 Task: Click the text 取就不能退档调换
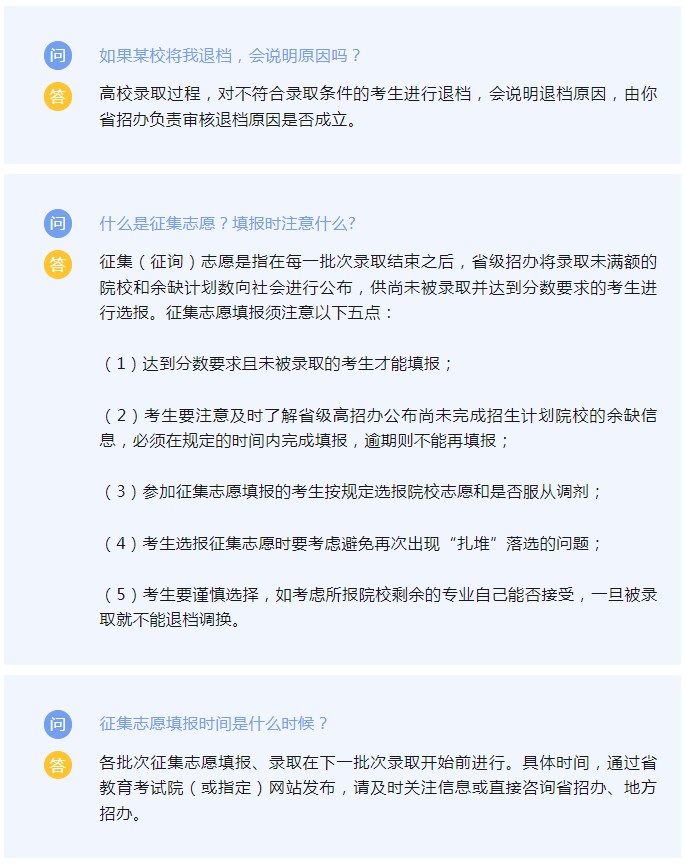tap(170, 620)
